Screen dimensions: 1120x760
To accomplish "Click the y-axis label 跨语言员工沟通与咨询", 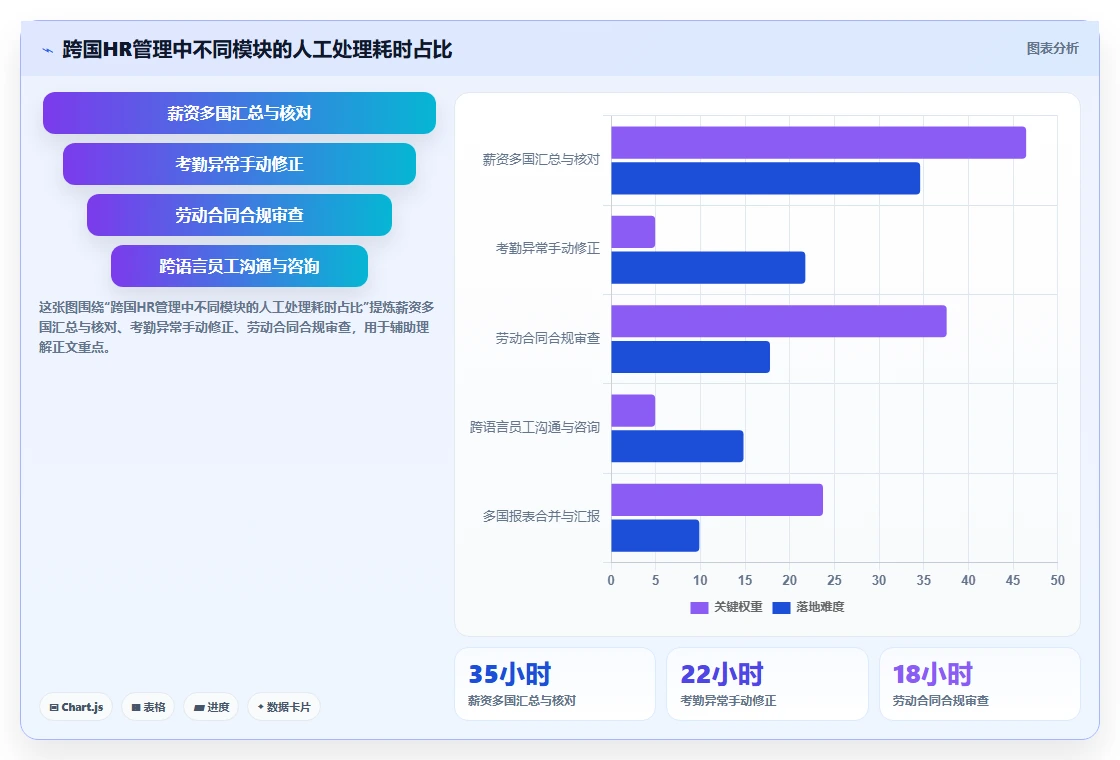I will point(534,427).
